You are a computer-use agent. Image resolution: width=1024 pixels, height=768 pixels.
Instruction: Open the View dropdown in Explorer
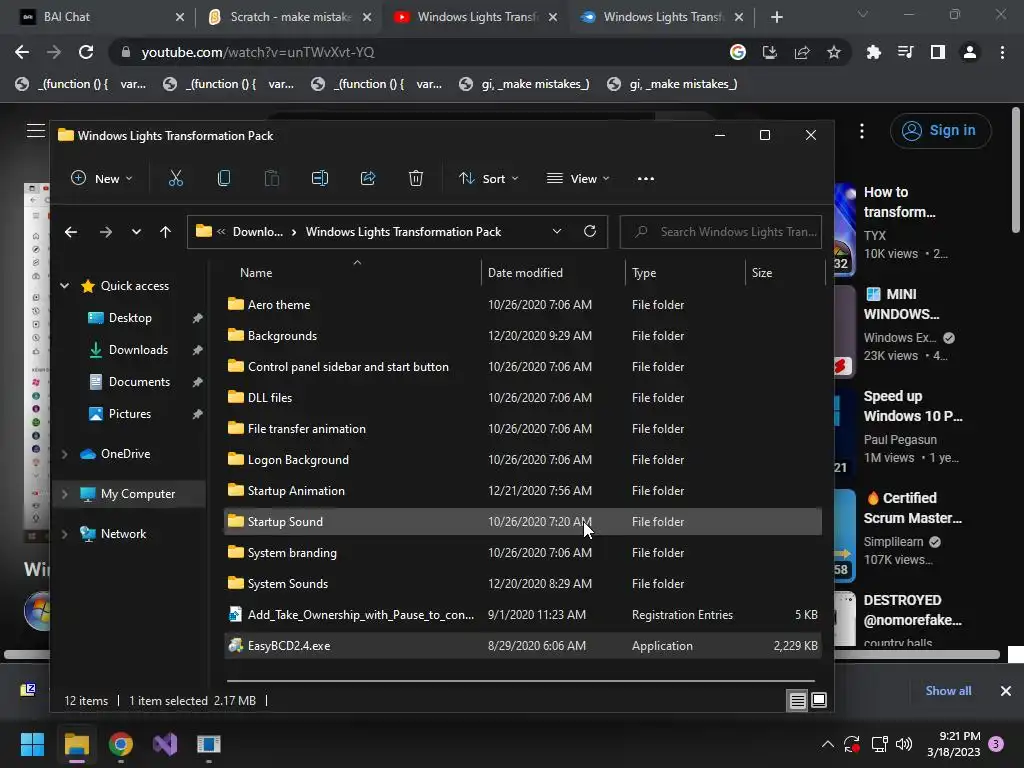coord(579,178)
